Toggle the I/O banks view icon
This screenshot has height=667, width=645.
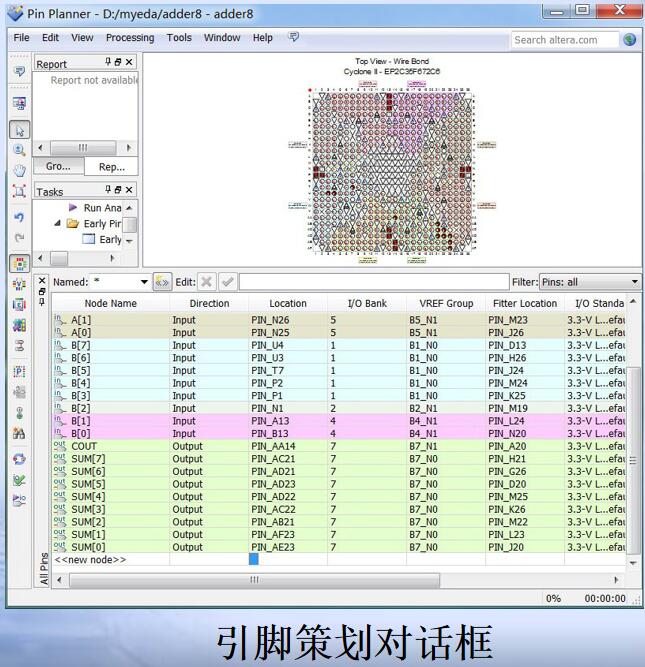[x=20, y=264]
